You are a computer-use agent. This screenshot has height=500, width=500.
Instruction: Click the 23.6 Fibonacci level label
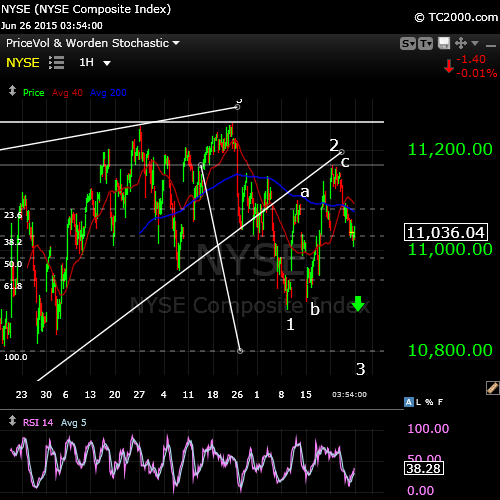[13, 215]
